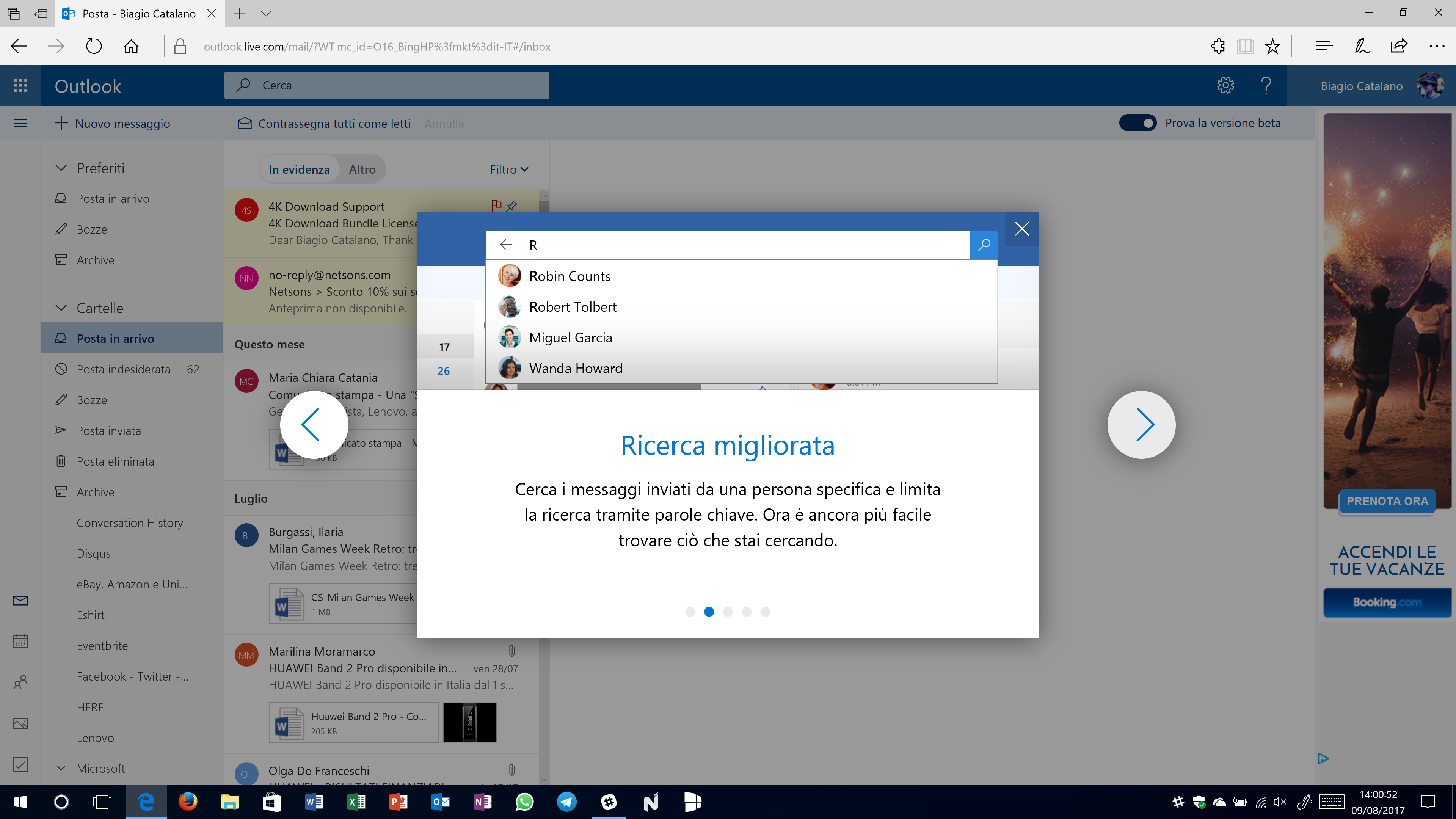
Task: Click Nuovo messaggio button
Action: tap(113, 123)
